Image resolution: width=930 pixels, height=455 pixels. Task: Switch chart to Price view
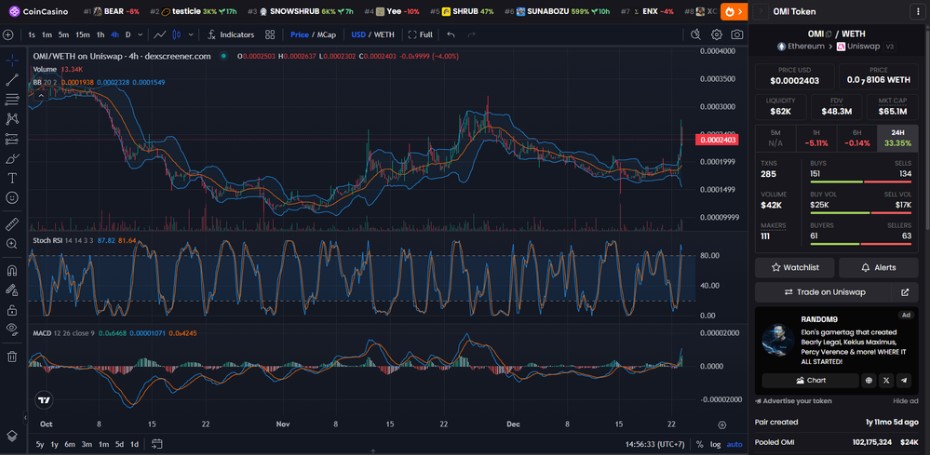tap(299, 35)
